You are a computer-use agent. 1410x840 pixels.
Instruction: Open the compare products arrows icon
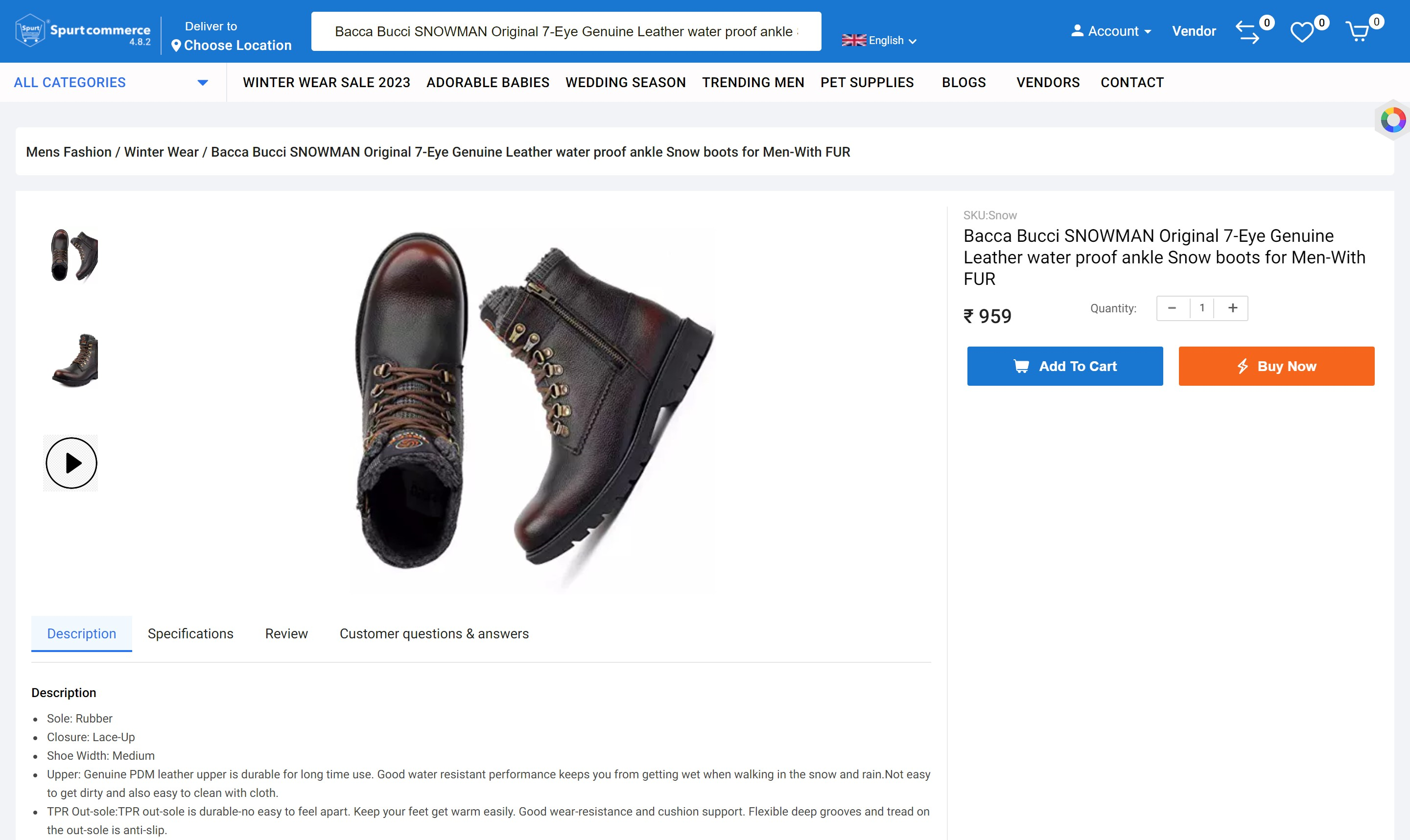[x=1247, y=32]
